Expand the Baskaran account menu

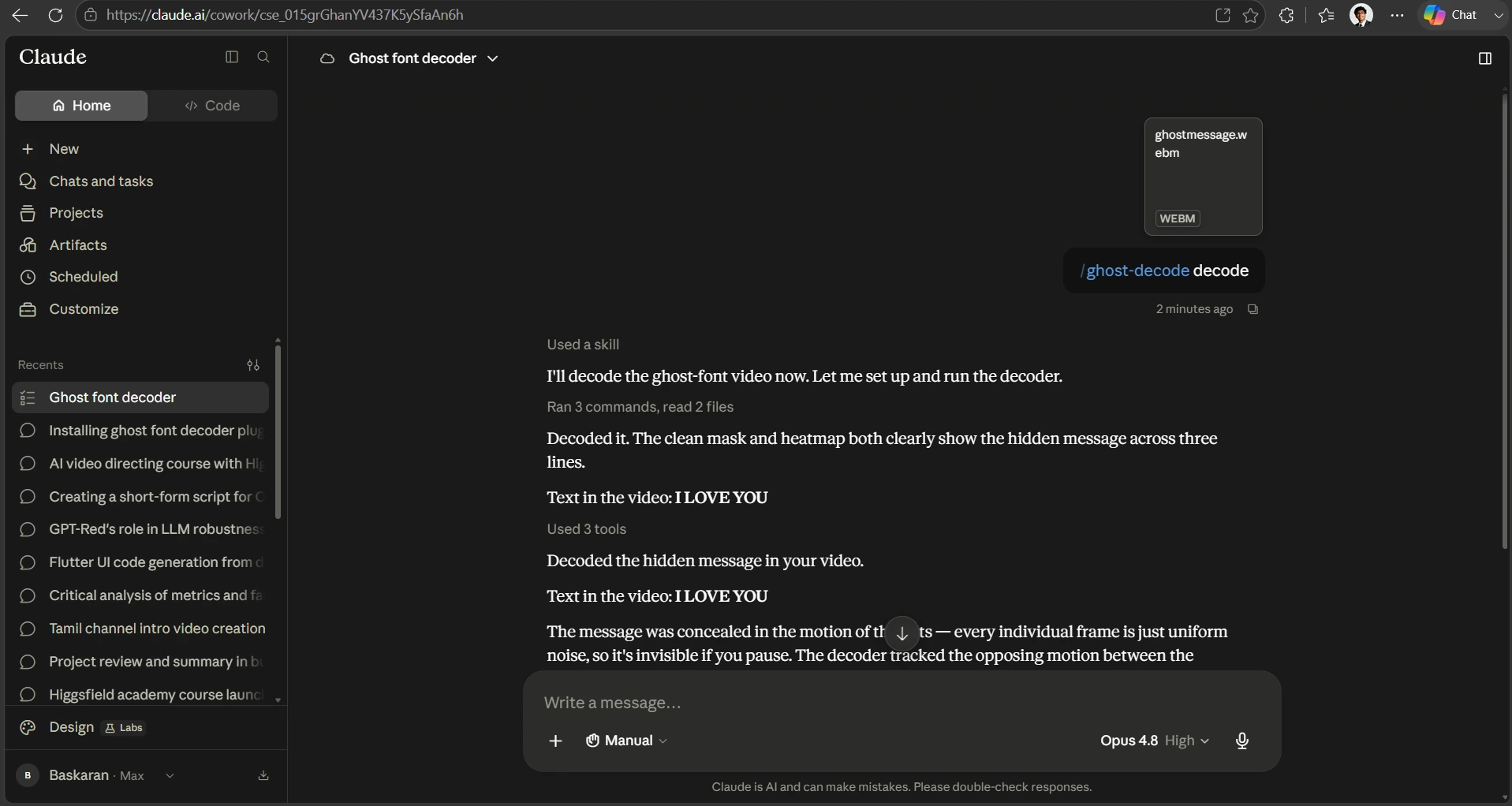96,776
